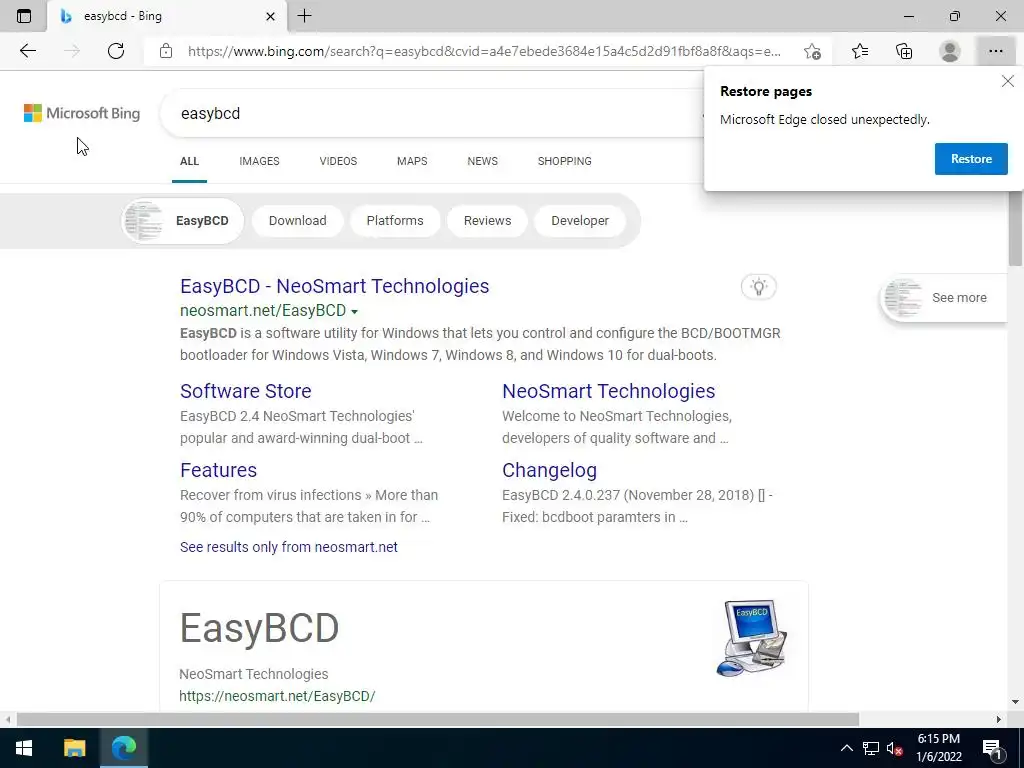
Task: Click the scroll right arrow
Action: pyautogui.click(x=999, y=720)
